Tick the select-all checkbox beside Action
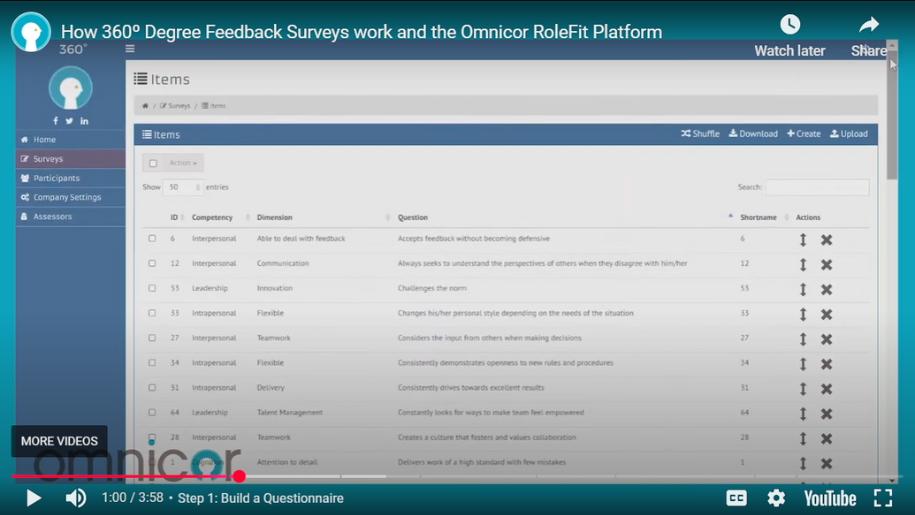915x515 pixels. pyautogui.click(x=153, y=163)
